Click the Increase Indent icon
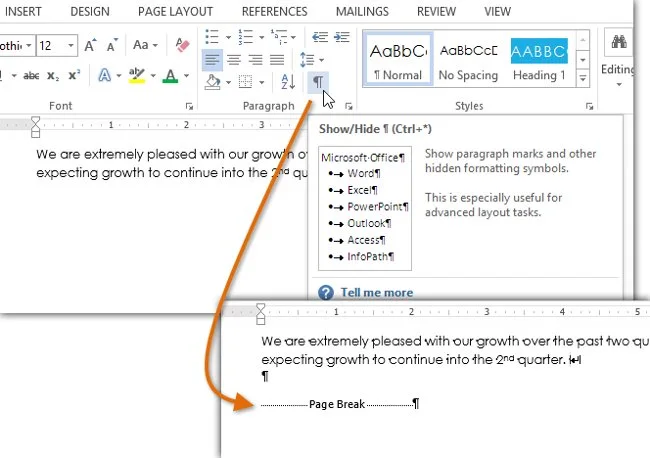This screenshot has width=650, height=458. tap(342, 37)
